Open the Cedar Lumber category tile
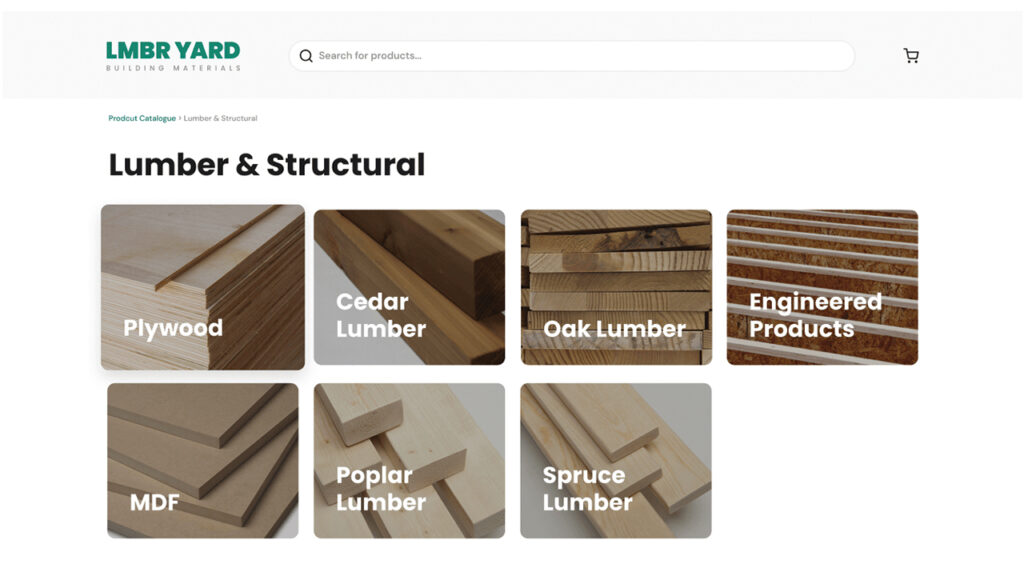Image resolution: width=1024 pixels, height=576 pixels. click(409, 287)
